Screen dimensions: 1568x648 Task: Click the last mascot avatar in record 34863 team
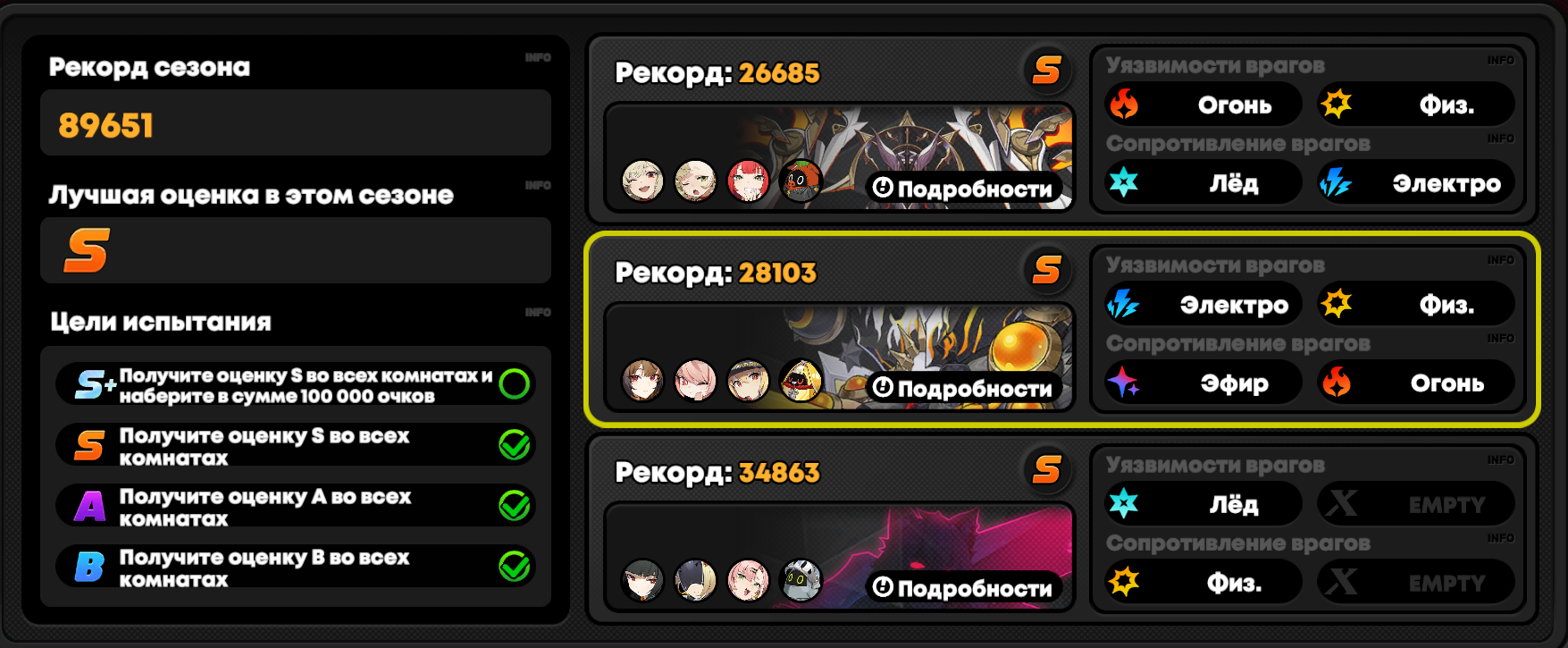(801, 581)
